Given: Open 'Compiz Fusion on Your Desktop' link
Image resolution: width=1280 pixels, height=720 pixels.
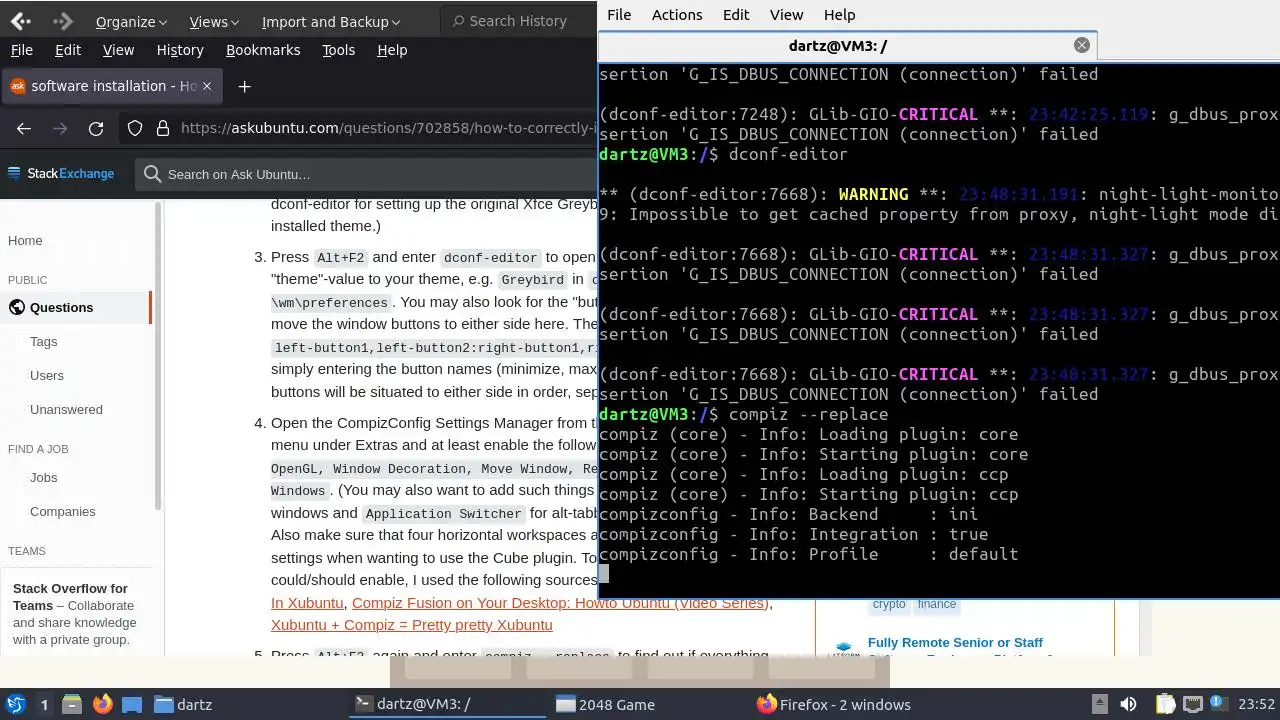Looking at the screenshot, I should click(560, 603).
